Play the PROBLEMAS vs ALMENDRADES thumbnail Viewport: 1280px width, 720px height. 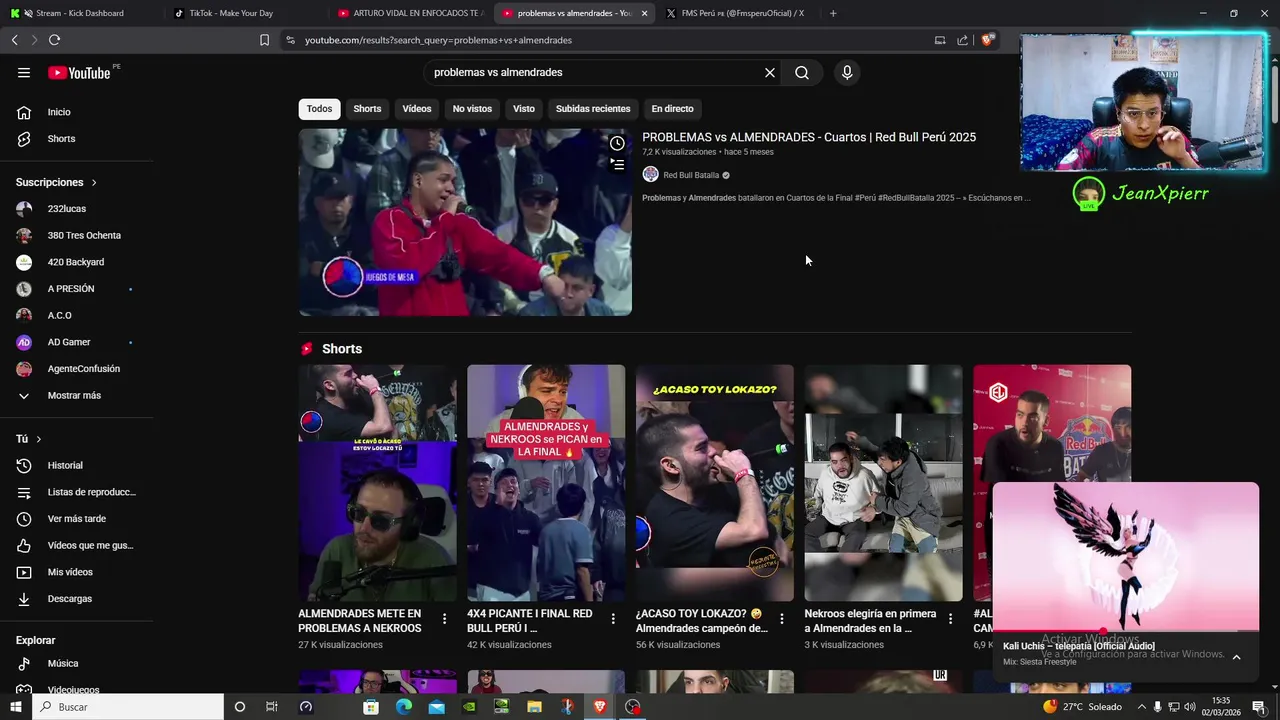[x=465, y=222]
